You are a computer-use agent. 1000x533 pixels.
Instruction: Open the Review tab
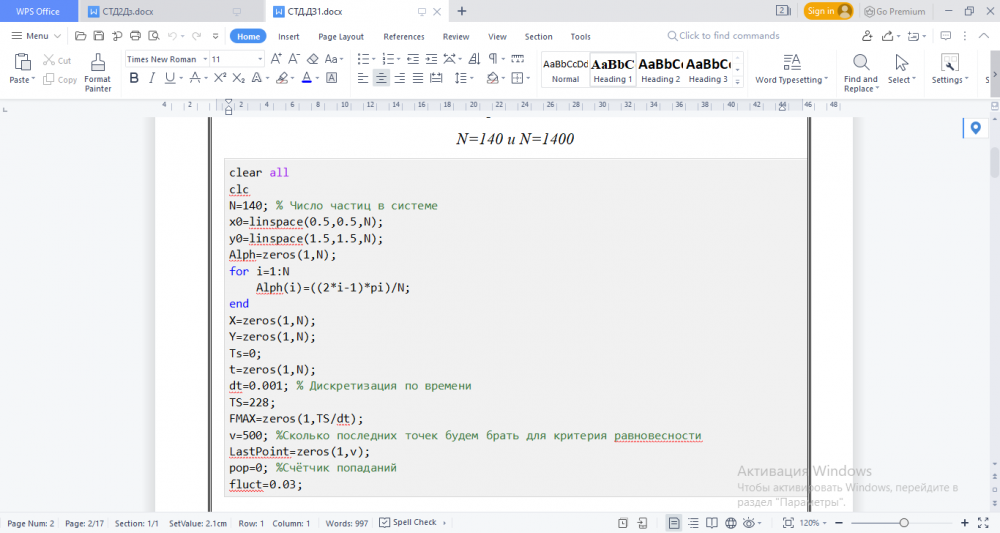coord(455,36)
